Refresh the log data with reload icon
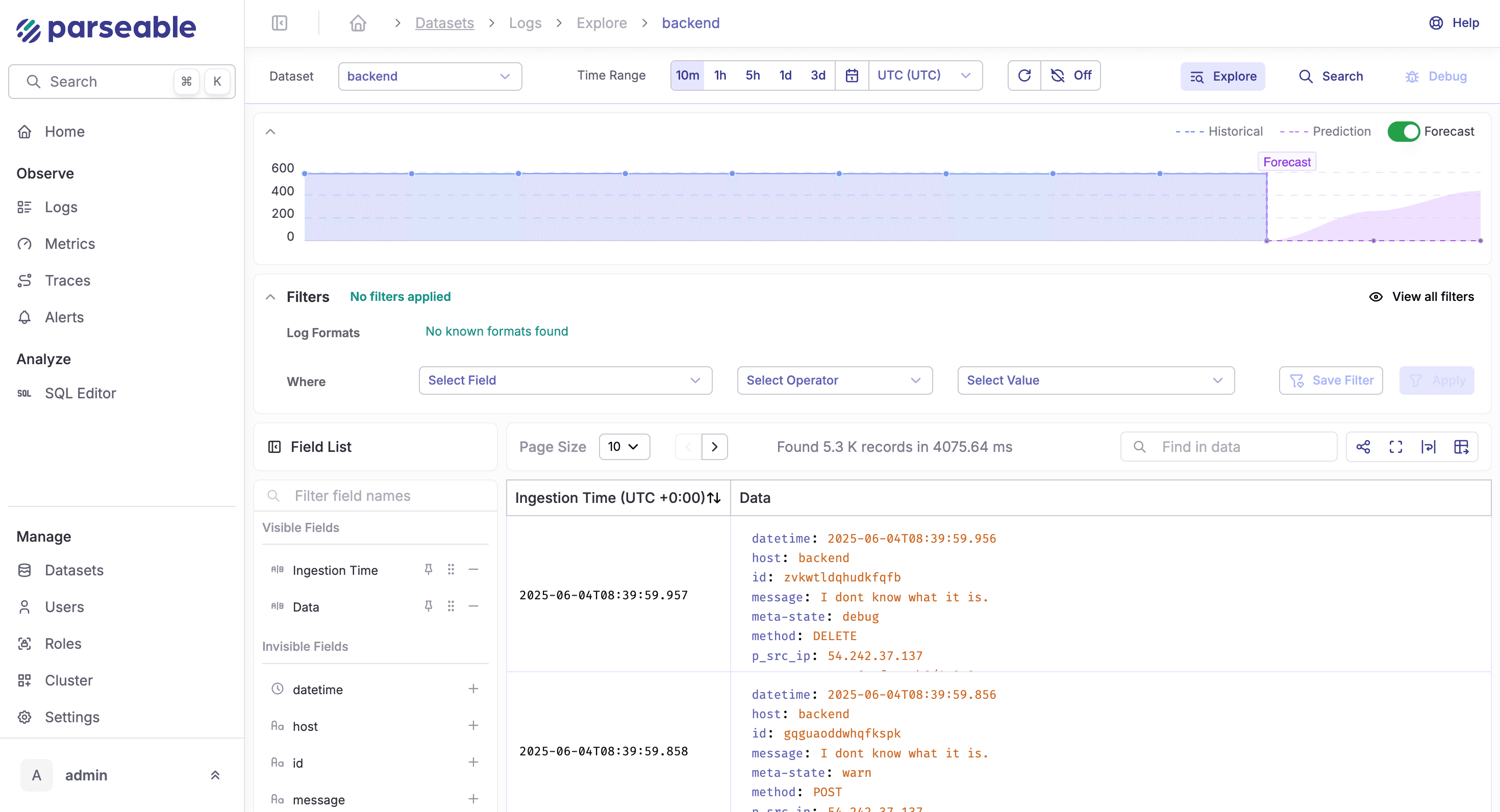This screenshot has width=1500, height=812. (x=1025, y=75)
